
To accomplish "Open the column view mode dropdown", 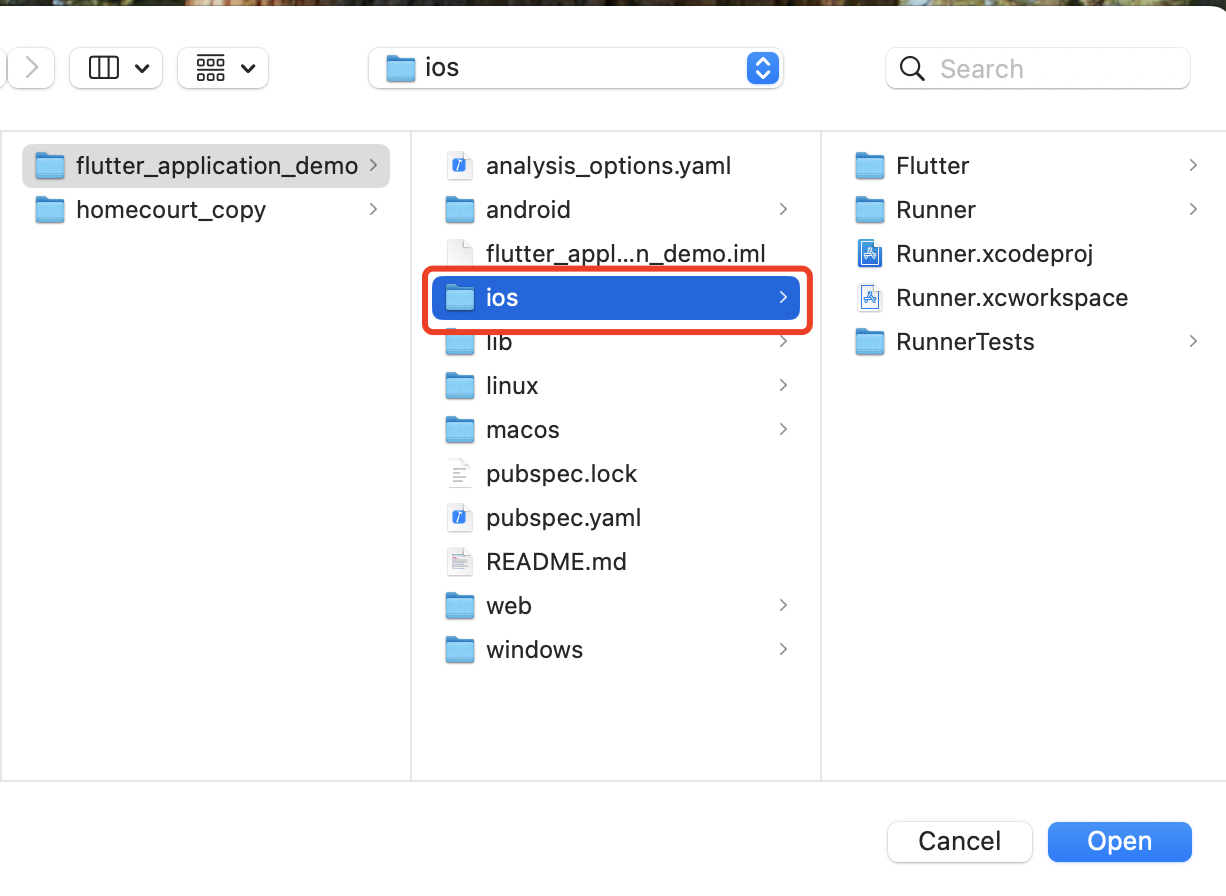I will click(x=116, y=68).
